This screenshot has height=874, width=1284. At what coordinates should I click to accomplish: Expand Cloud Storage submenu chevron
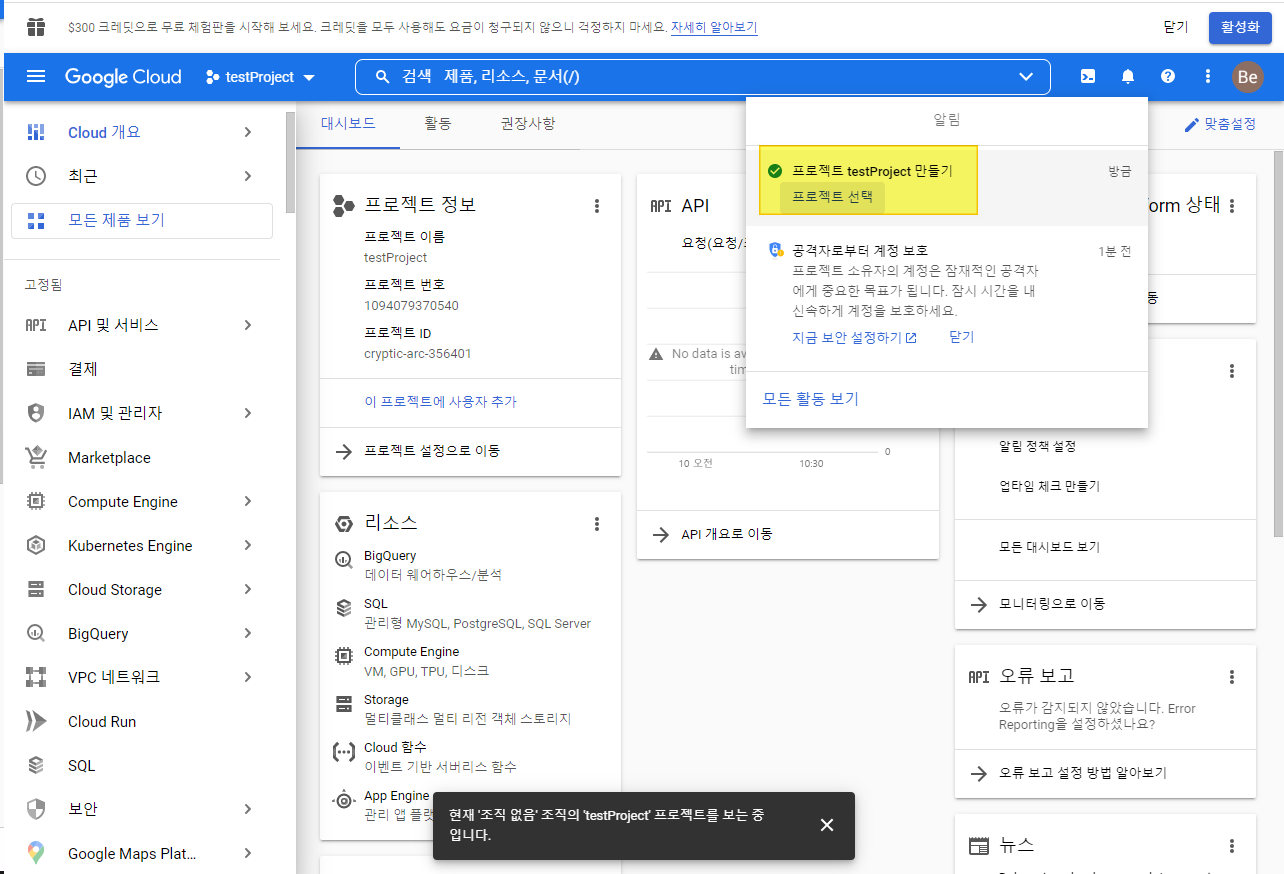248,589
